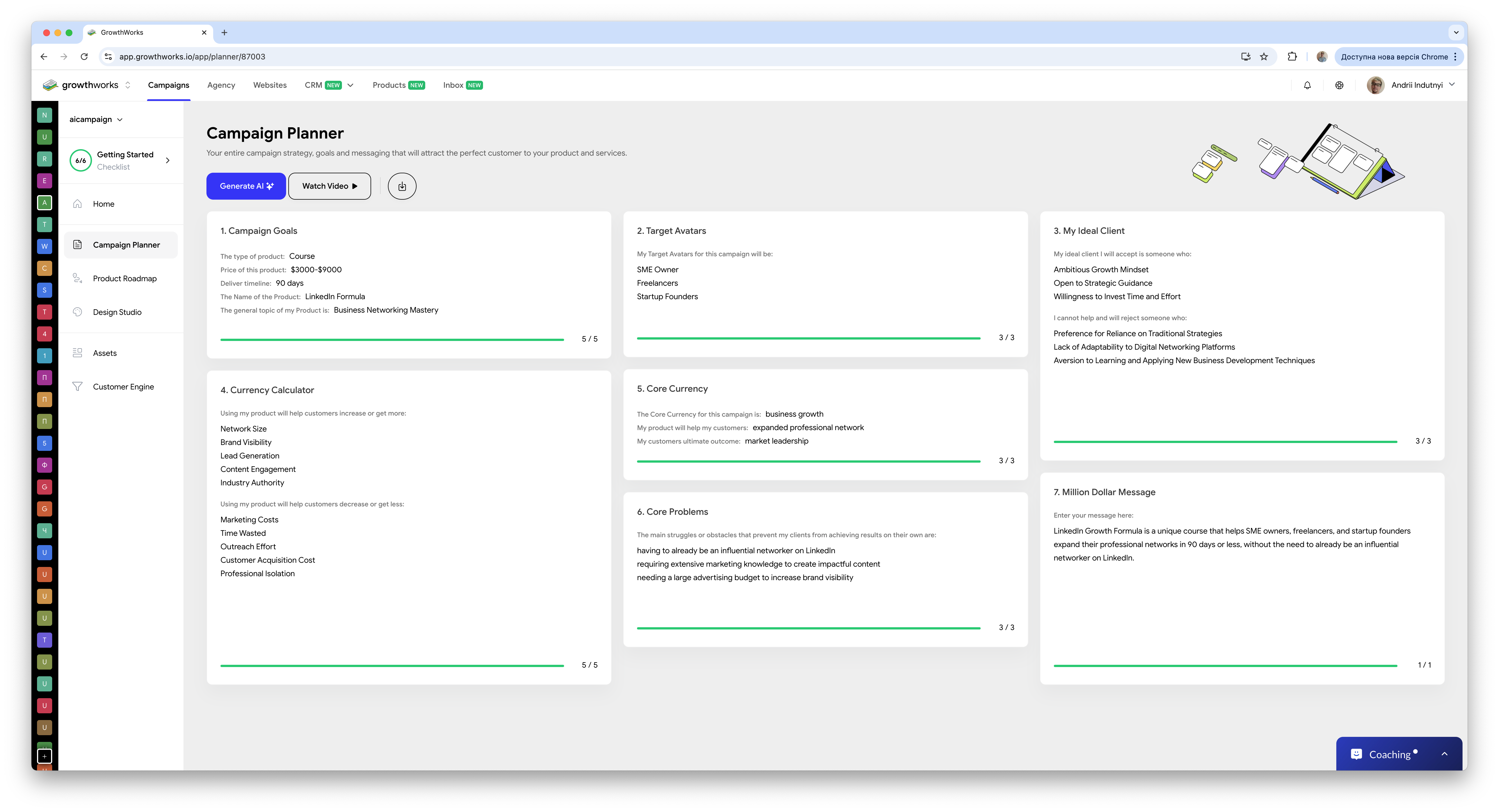Open the blue S workspace icon
1499x812 pixels.
(x=44, y=290)
